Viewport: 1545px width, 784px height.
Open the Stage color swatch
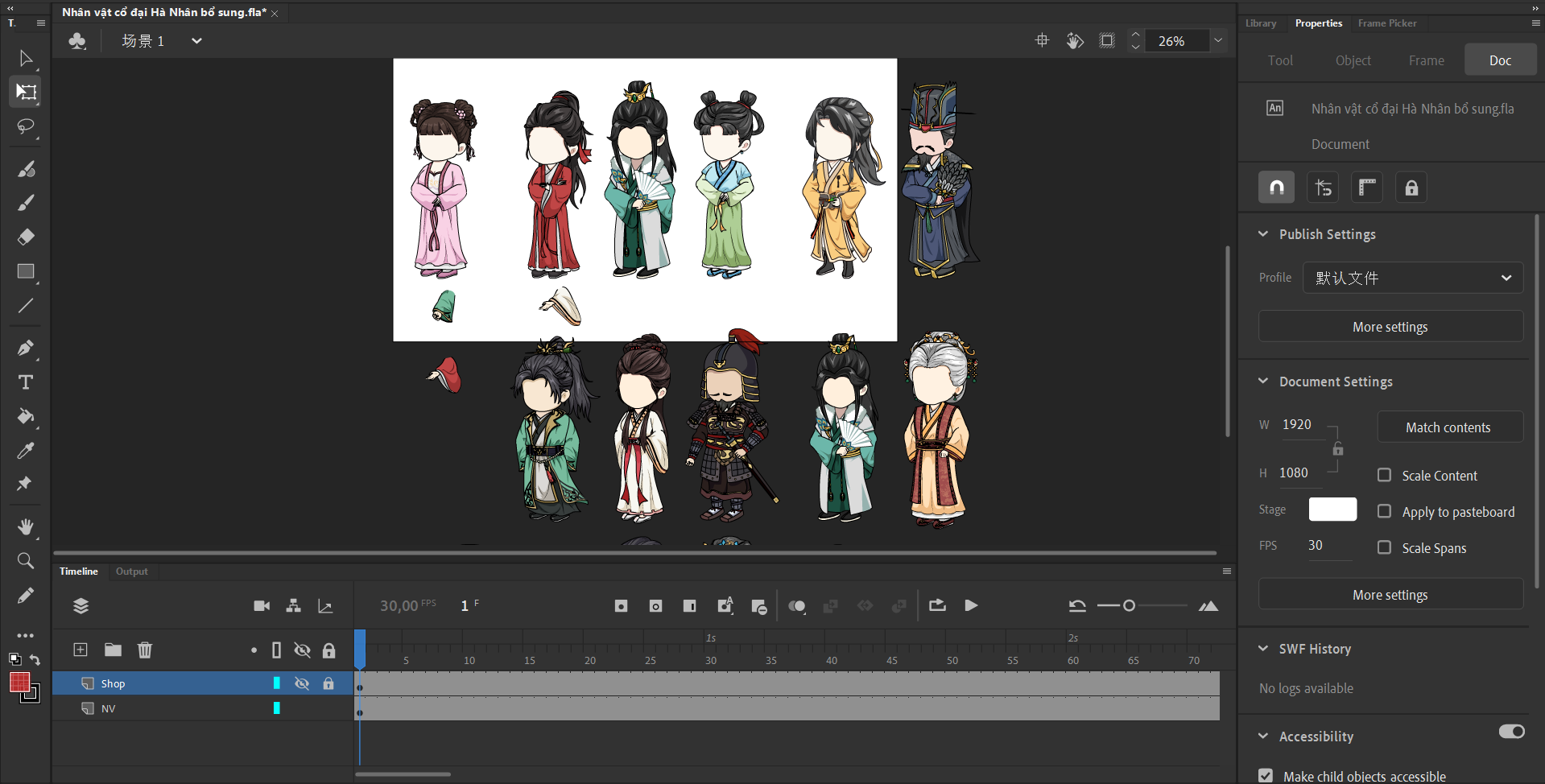(1332, 510)
